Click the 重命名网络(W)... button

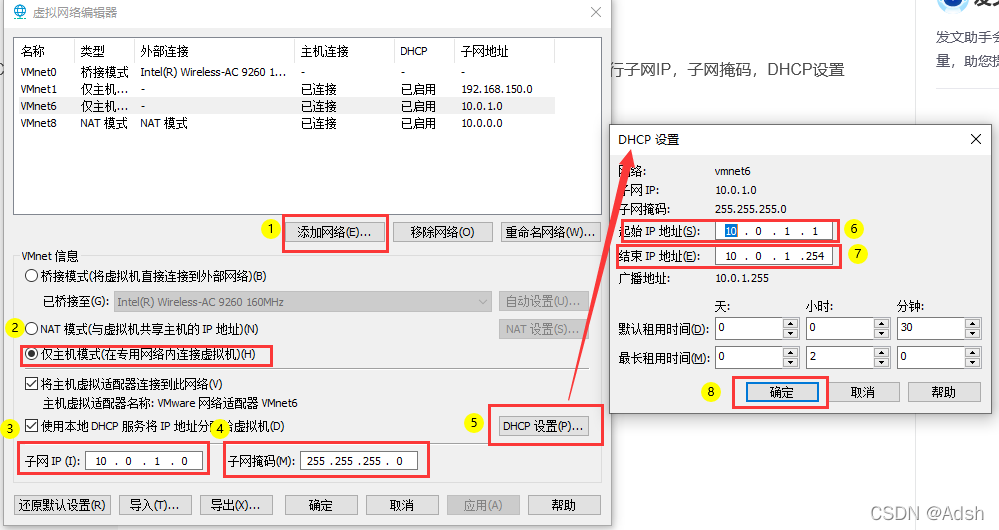point(550,233)
